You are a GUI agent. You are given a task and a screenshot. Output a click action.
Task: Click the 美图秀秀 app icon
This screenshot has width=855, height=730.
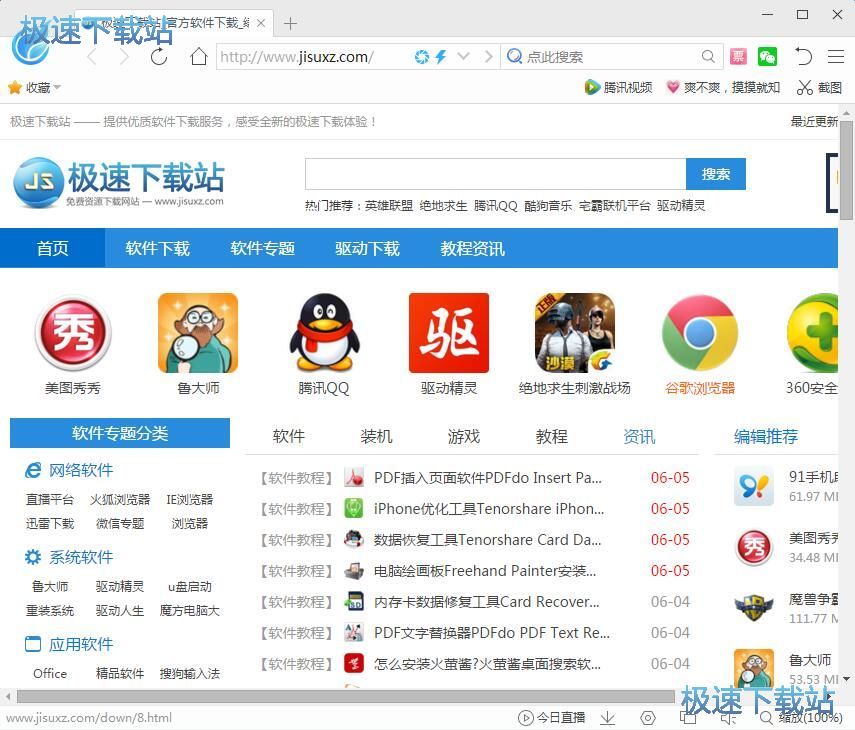pos(73,333)
